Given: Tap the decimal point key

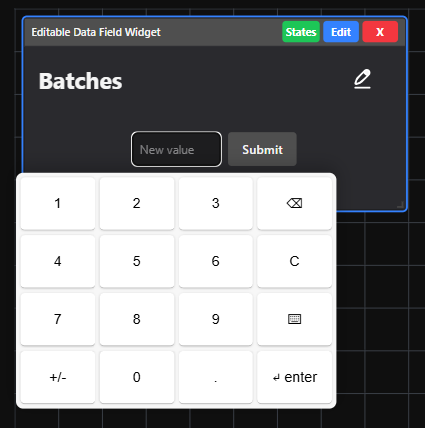Looking at the screenshot, I should point(216,377).
